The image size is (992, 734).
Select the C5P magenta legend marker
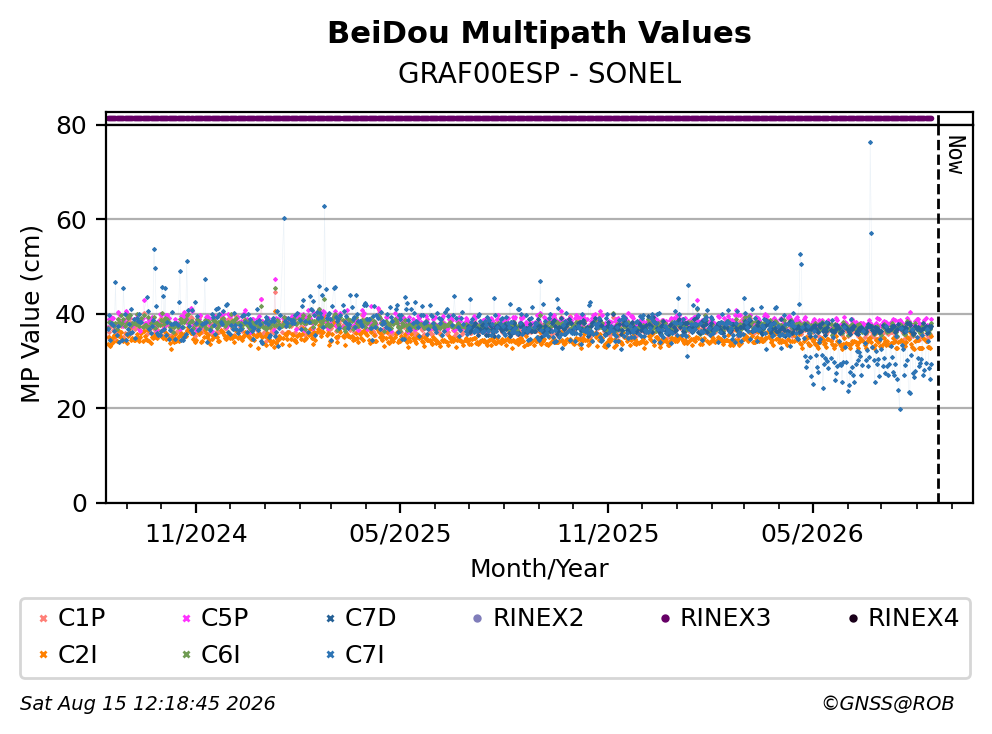(186, 618)
